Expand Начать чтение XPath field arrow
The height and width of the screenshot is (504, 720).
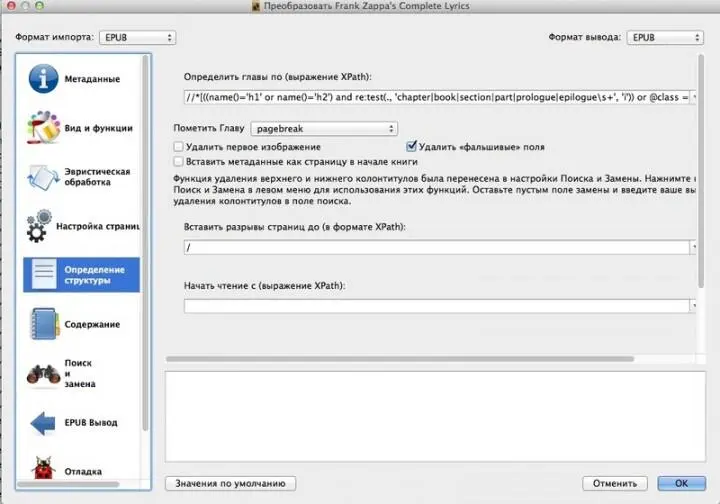pyautogui.click(x=693, y=306)
